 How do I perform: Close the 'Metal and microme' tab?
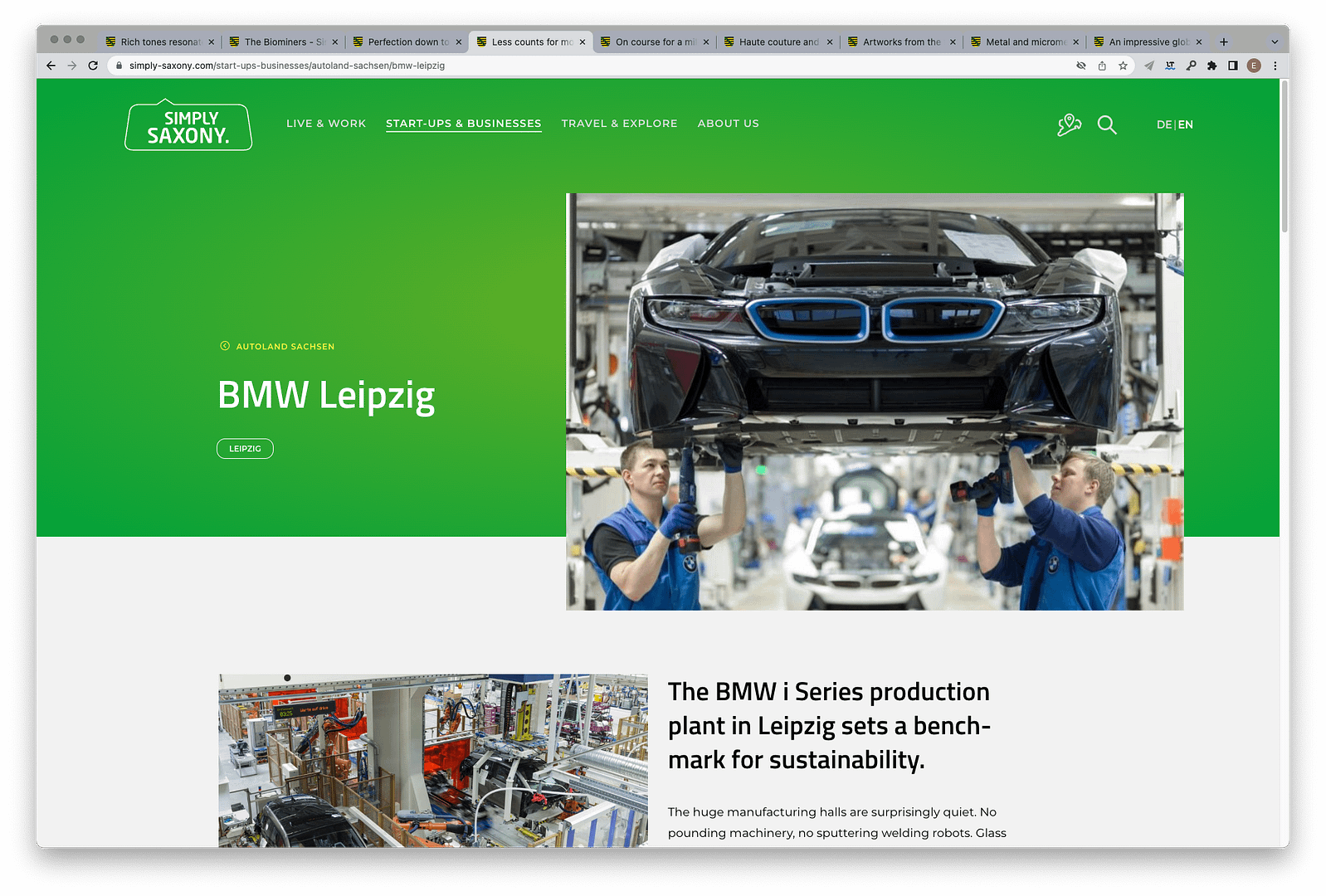[1075, 41]
